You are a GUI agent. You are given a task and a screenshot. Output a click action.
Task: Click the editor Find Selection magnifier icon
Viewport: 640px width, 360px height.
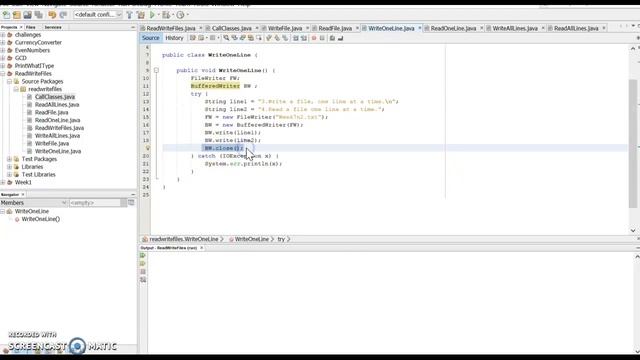(226, 38)
